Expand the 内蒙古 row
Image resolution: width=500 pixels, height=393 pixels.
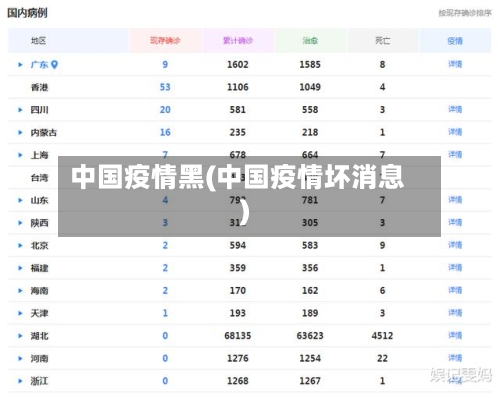20,132
